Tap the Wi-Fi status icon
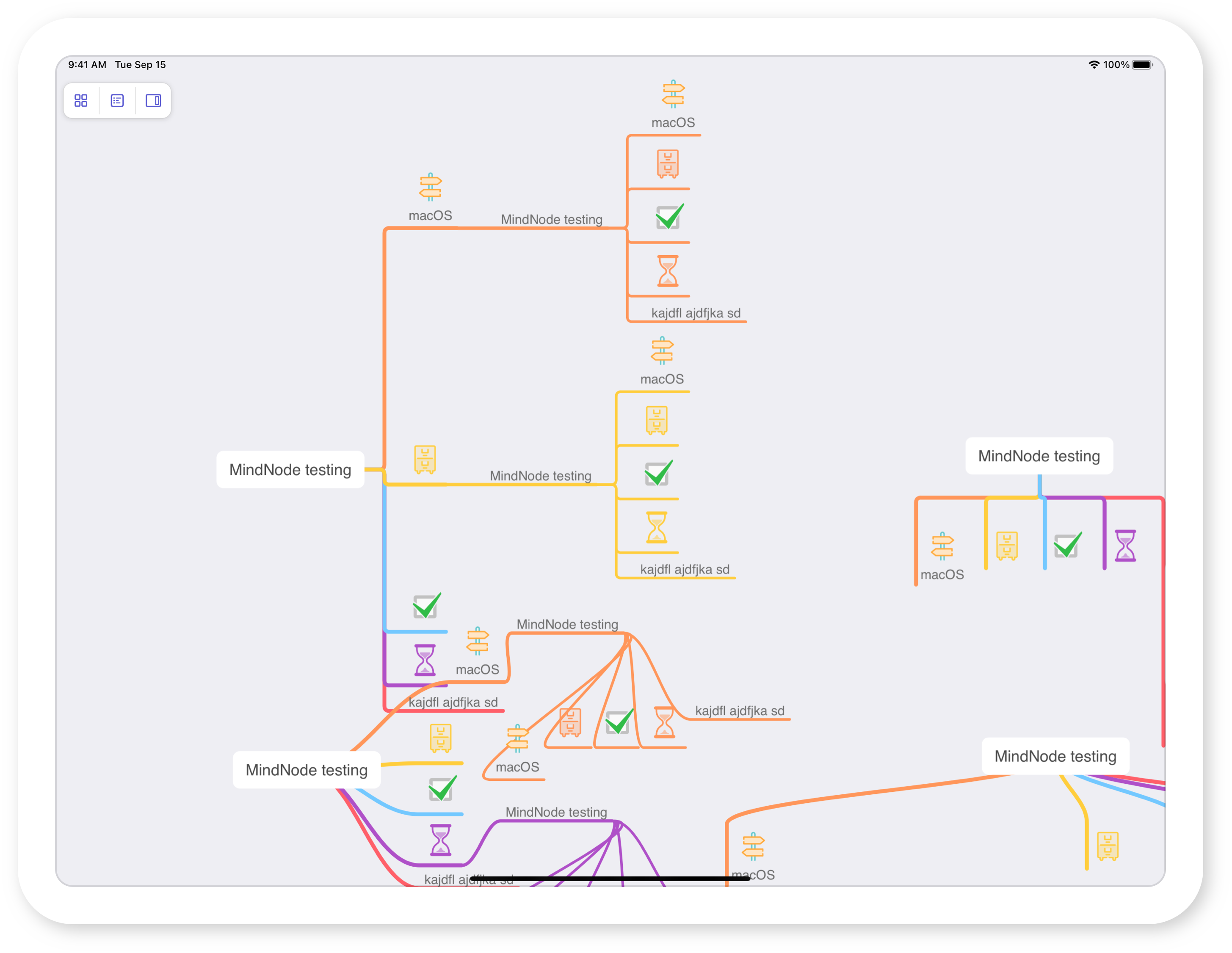1232x953 pixels. tap(1094, 65)
